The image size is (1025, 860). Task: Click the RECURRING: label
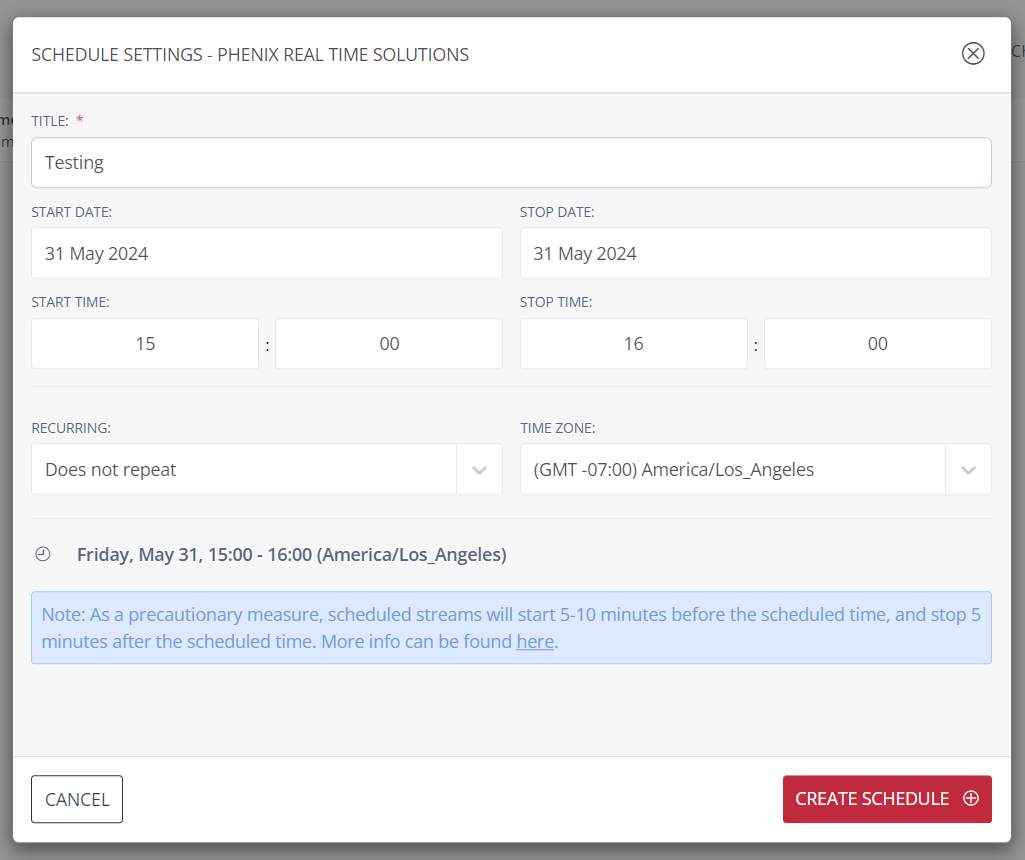(x=71, y=428)
